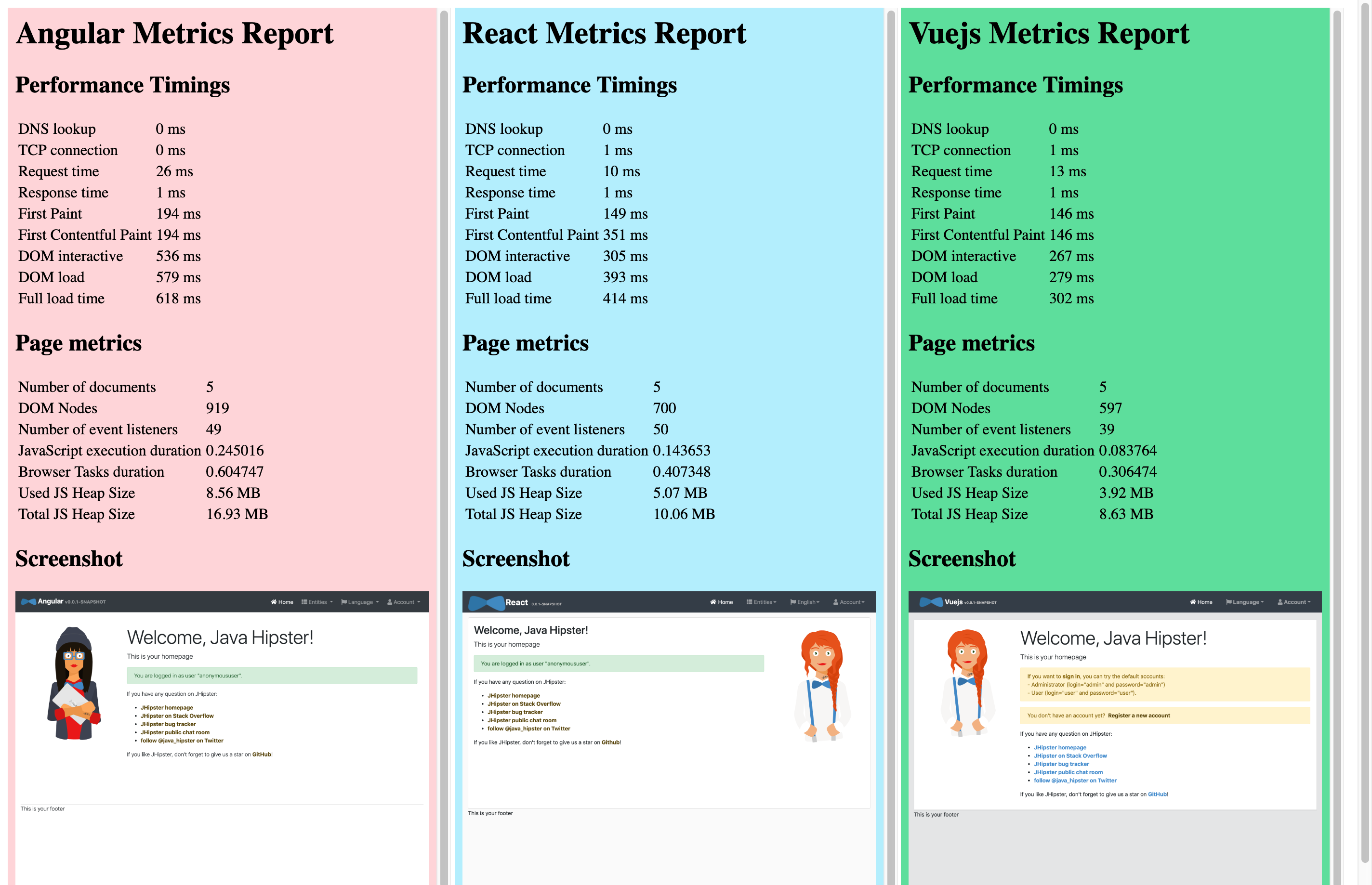
Task: Open Language menu in Angular navbar
Action: pyautogui.click(x=360, y=602)
